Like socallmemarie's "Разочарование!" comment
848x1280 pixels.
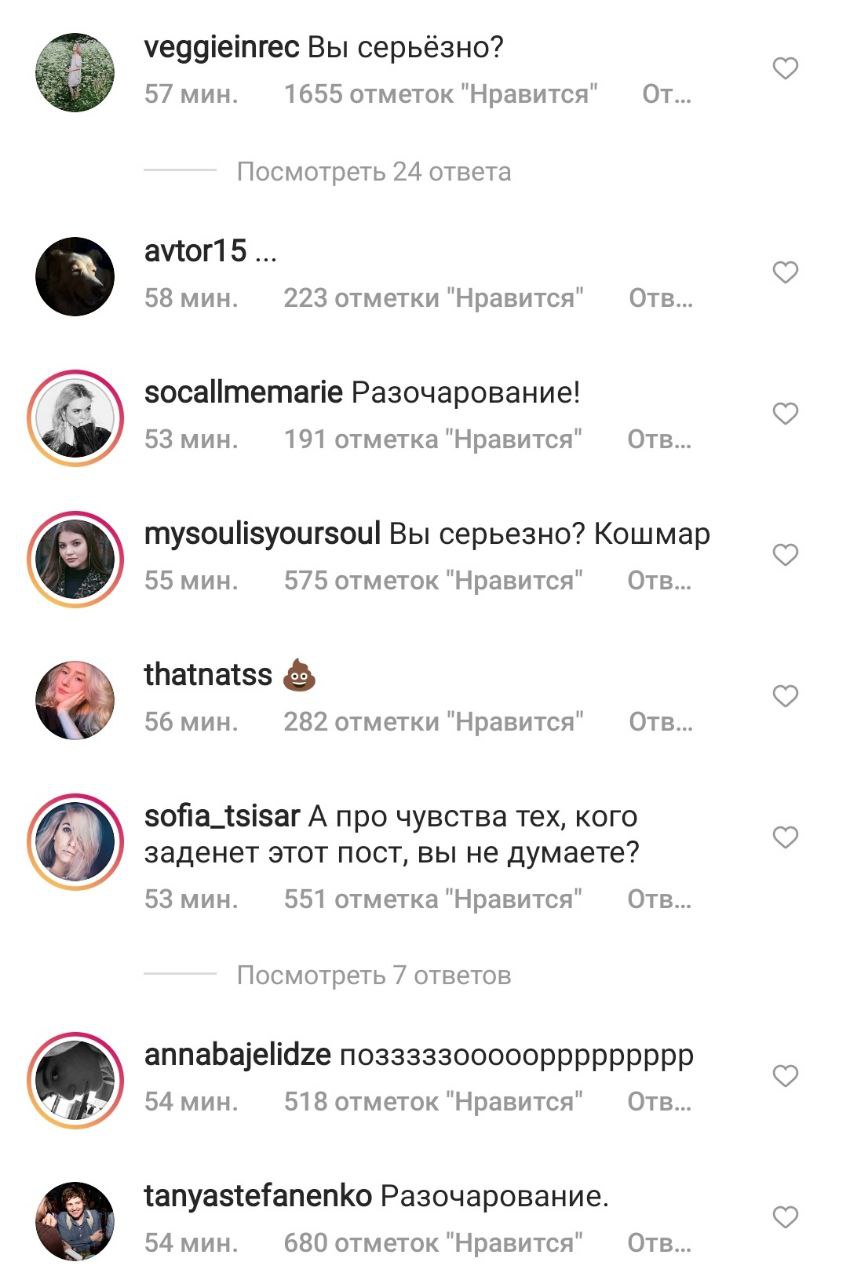(x=786, y=414)
